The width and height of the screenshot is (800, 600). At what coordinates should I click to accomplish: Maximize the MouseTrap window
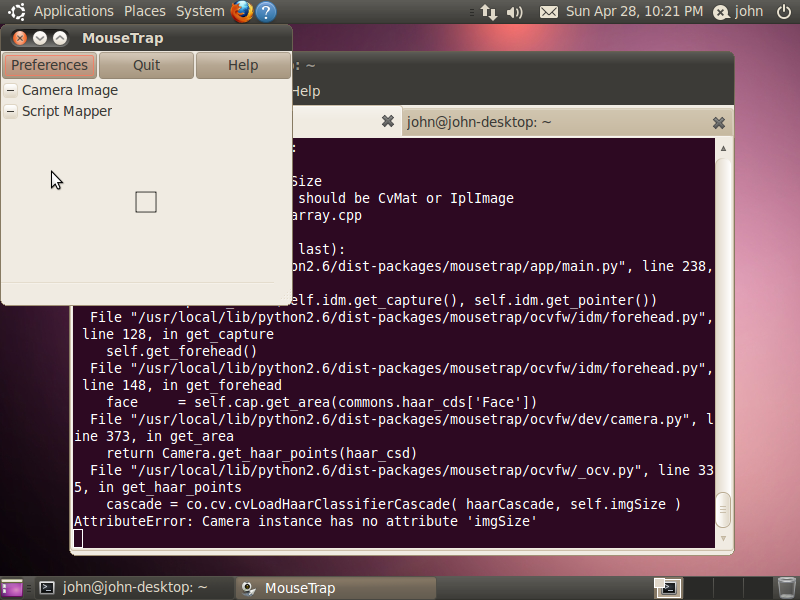pos(60,38)
